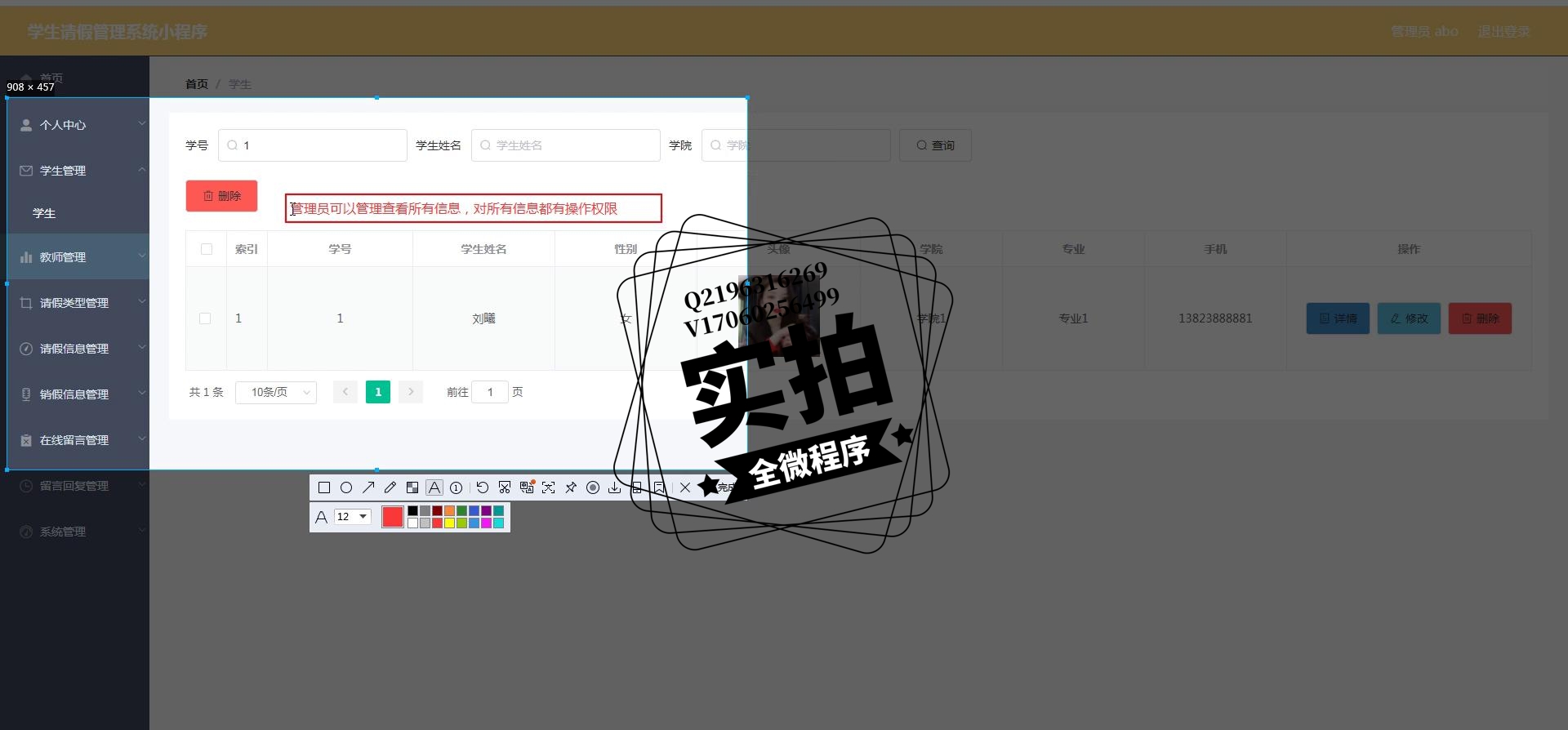Open the 首页 sidebar item

click(51, 78)
